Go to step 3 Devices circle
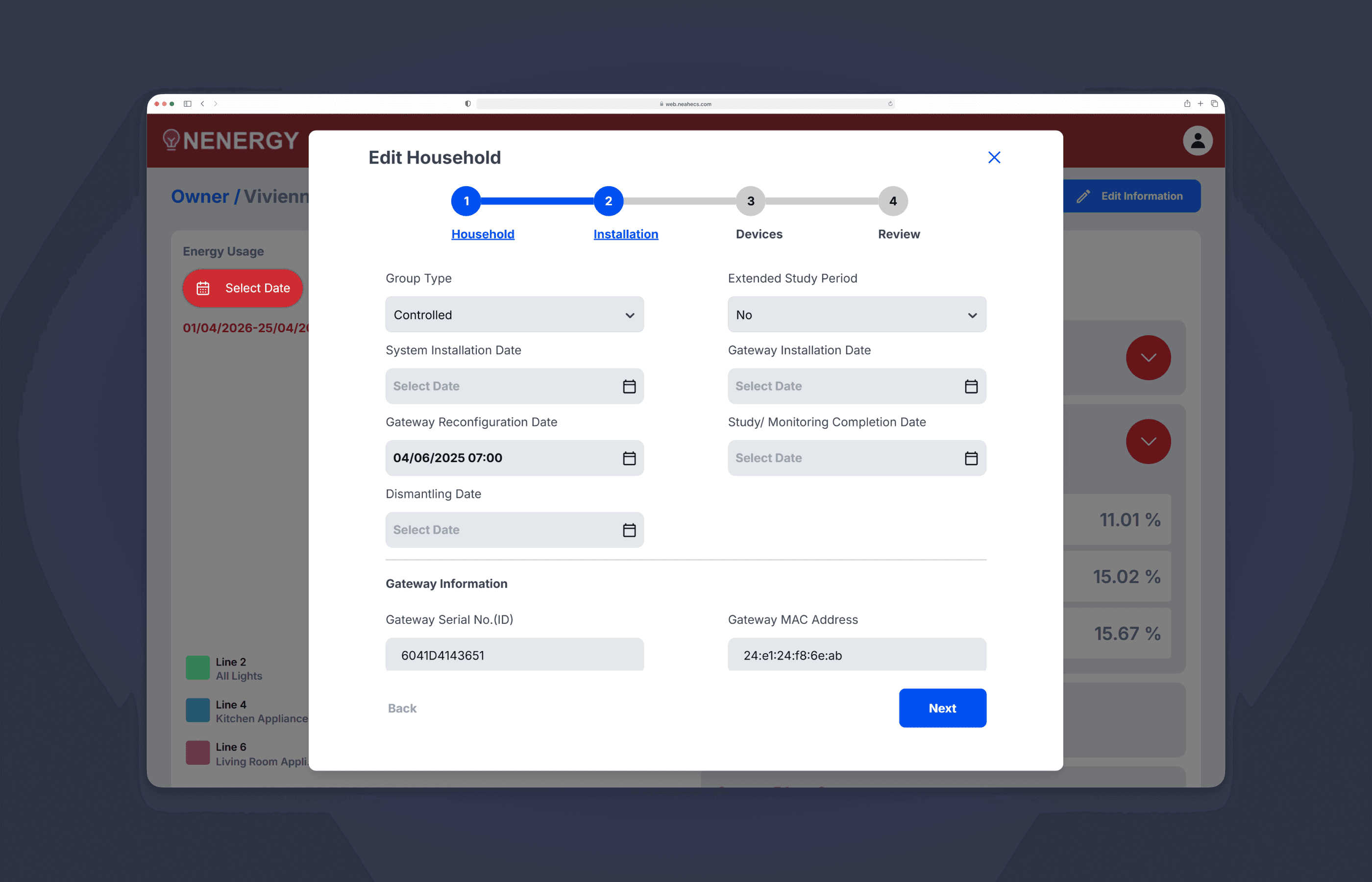The height and width of the screenshot is (882, 1372). point(750,201)
